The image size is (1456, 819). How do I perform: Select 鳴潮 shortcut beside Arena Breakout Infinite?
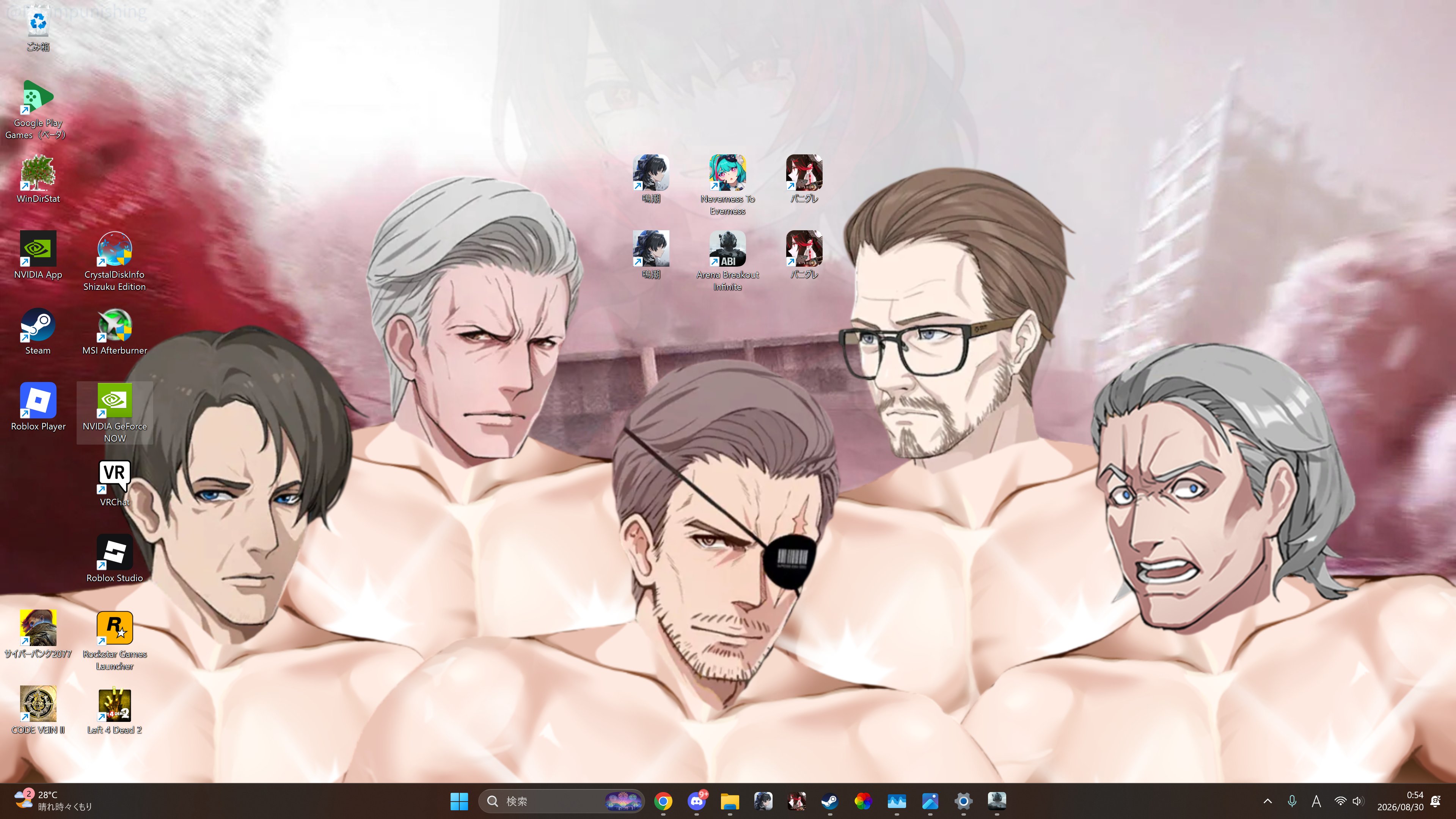[x=651, y=255]
